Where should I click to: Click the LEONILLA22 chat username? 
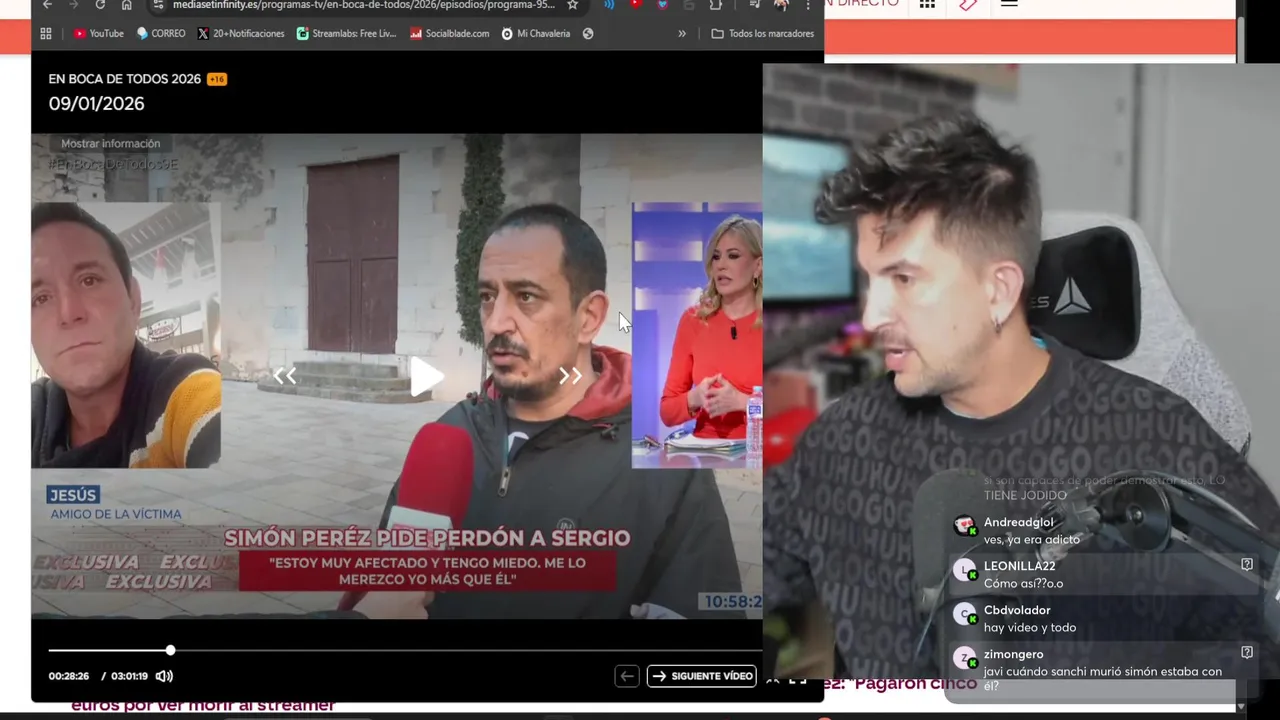(1019, 566)
